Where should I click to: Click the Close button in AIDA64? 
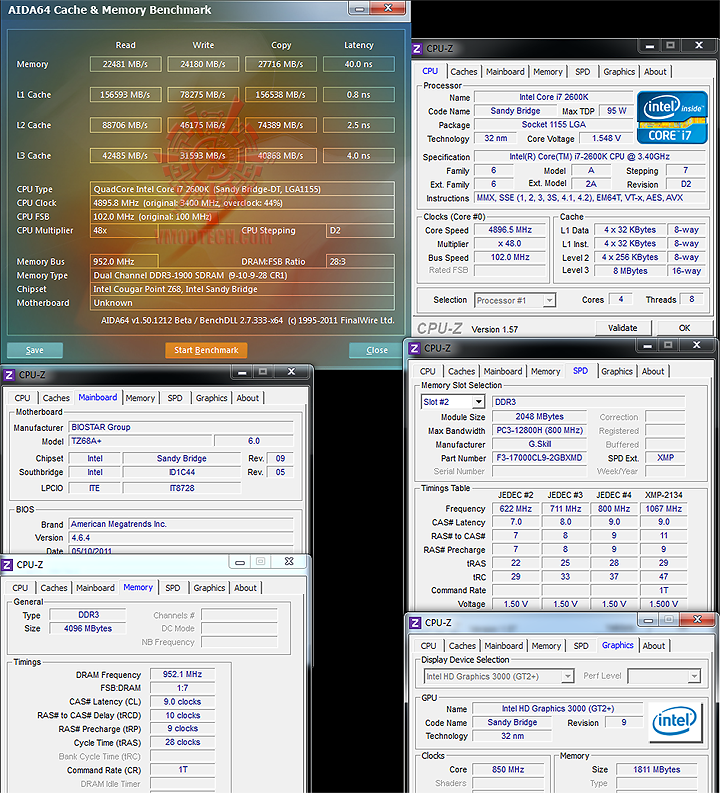pyautogui.click(x=377, y=350)
